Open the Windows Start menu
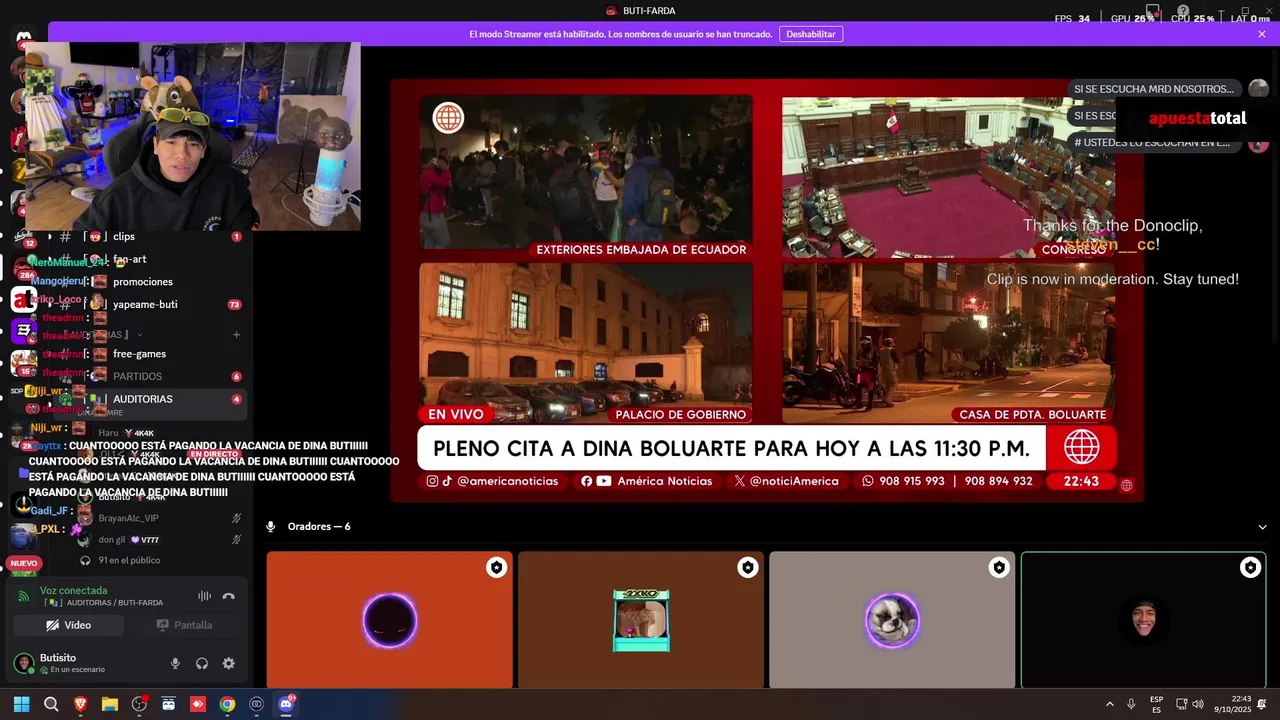 [21, 704]
